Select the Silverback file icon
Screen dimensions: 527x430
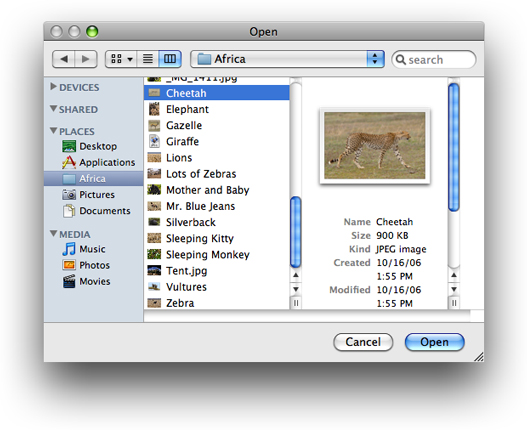154,222
